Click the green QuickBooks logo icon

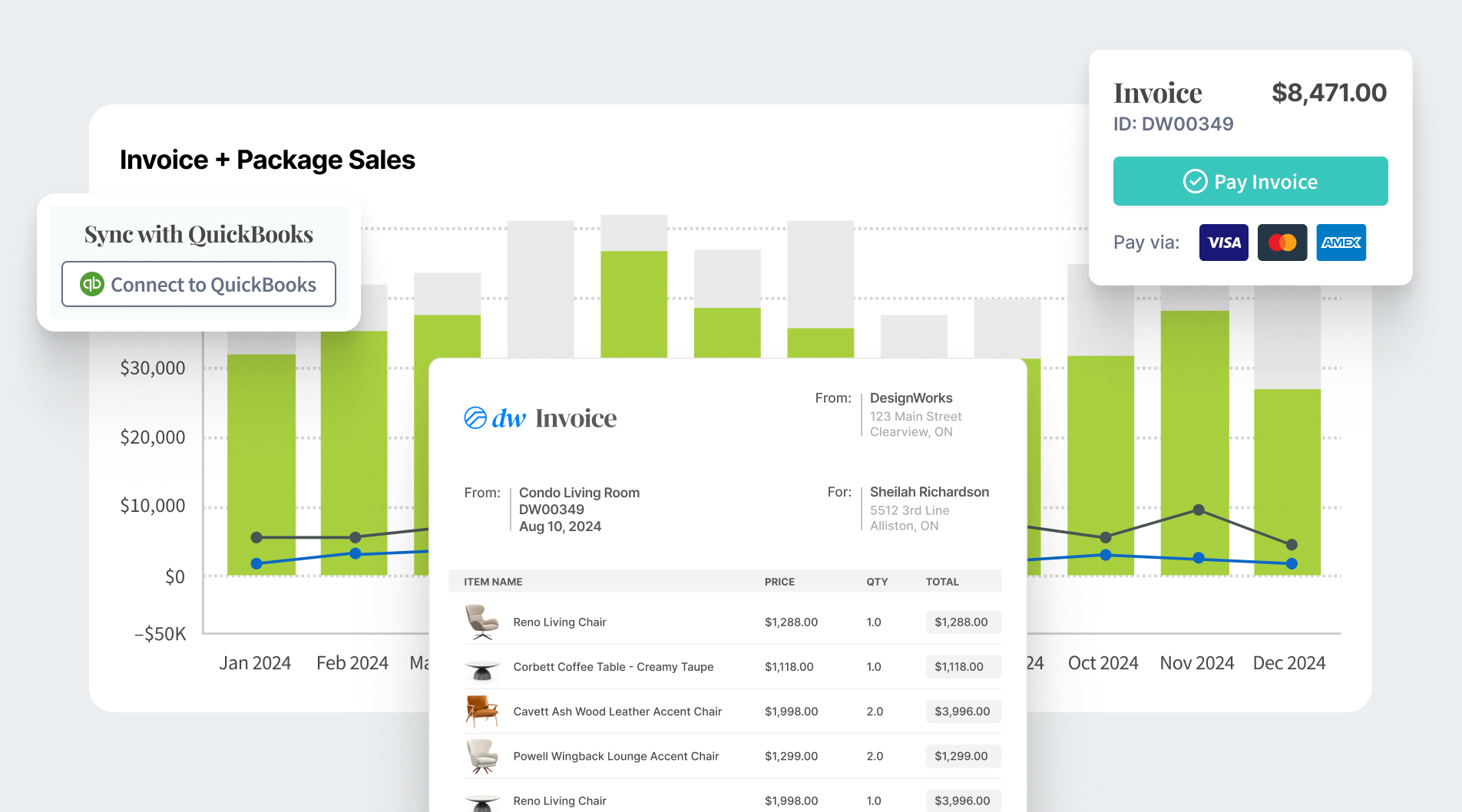coord(92,285)
